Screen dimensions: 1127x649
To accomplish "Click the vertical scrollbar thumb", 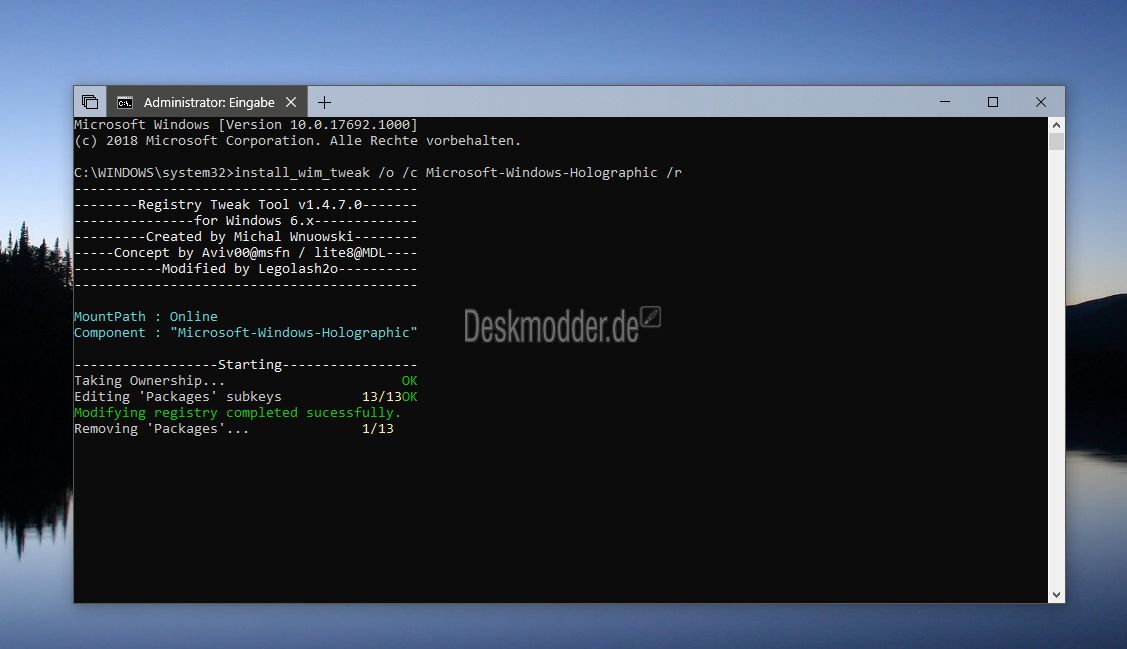I will [1056, 141].
